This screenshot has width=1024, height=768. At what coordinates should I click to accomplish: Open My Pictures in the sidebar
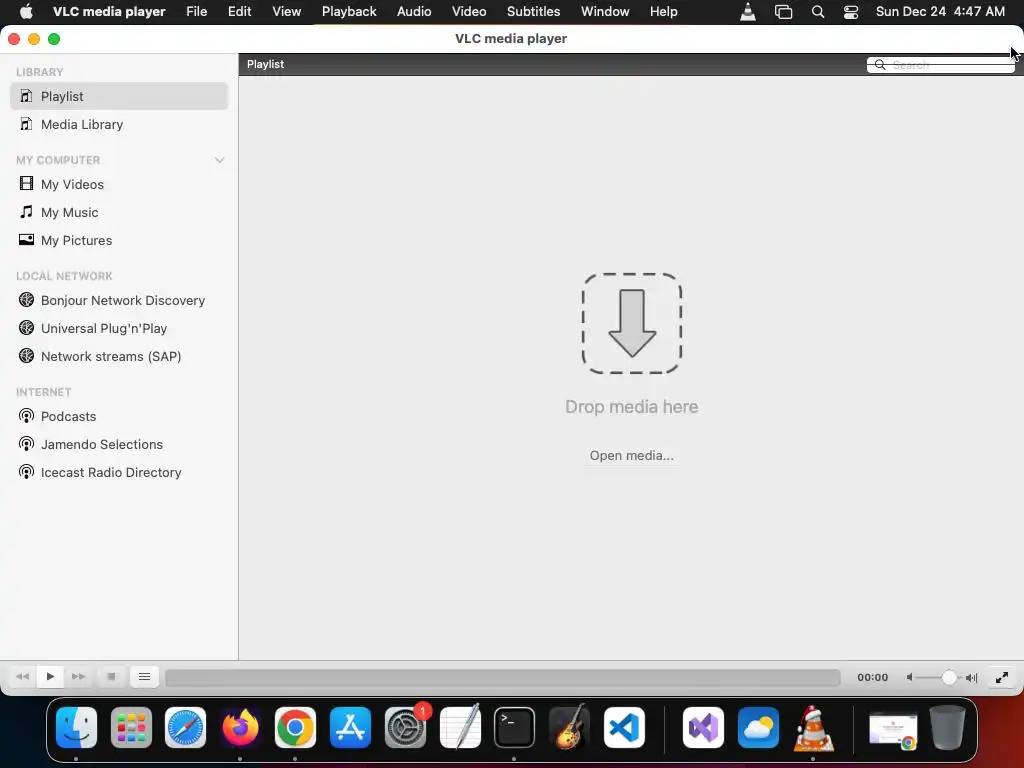(119, 240)
